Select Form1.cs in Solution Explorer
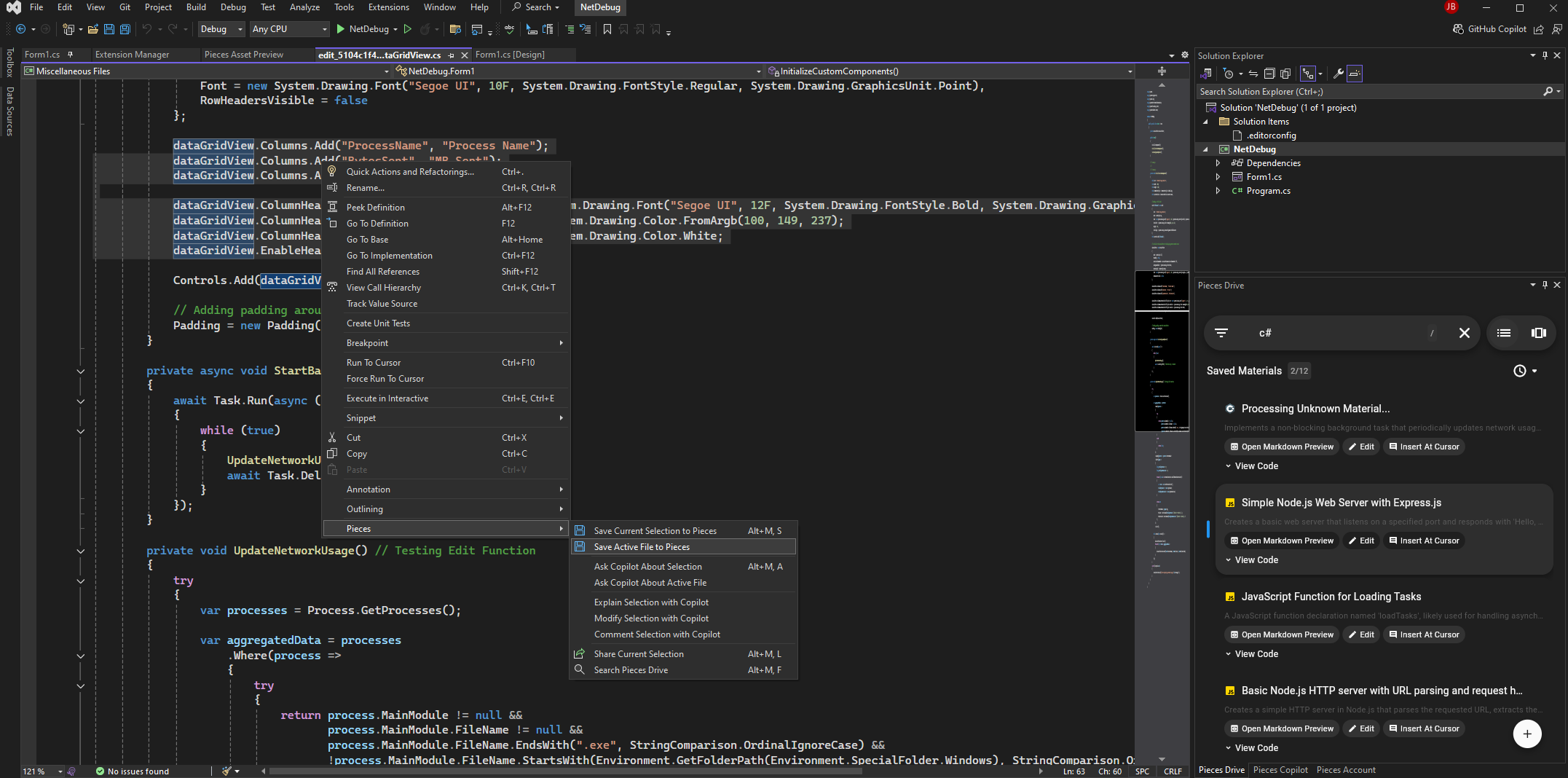1568x778 pixels. 1264,177
